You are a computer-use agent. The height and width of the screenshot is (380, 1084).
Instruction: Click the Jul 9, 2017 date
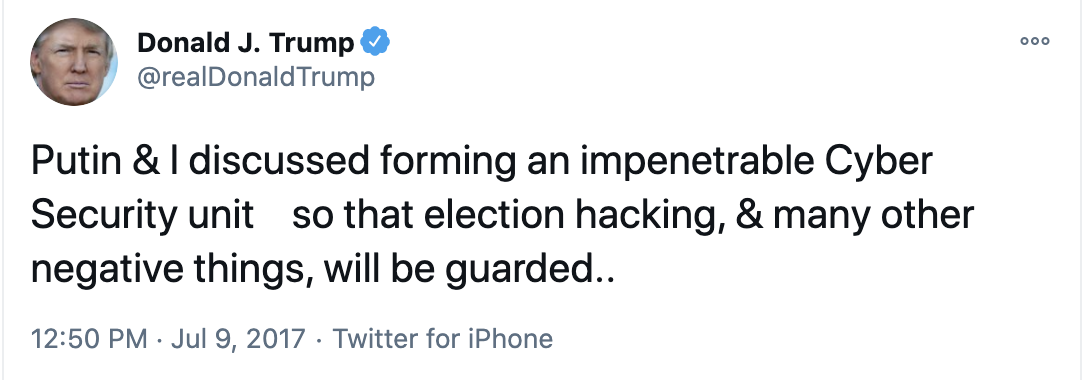coord(237,339)
